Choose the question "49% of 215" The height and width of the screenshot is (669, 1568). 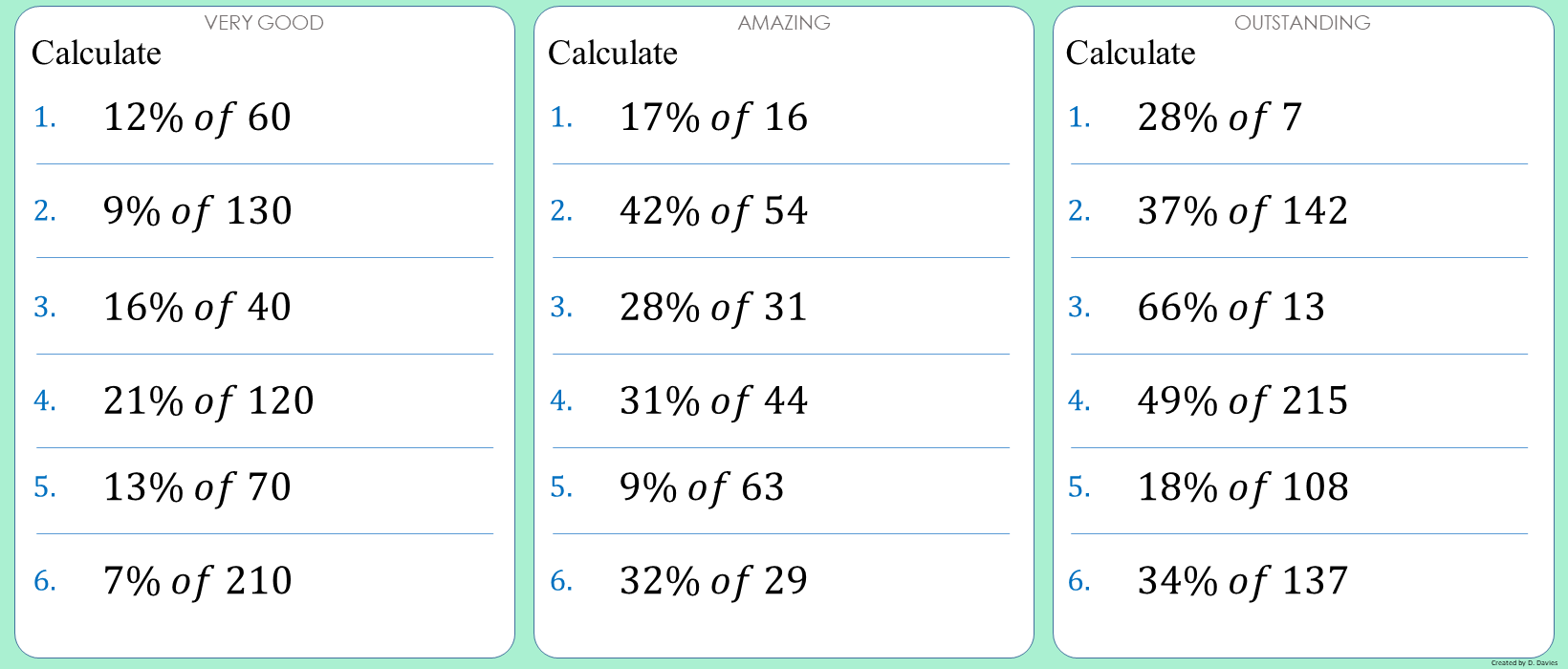coord(1243,401)
